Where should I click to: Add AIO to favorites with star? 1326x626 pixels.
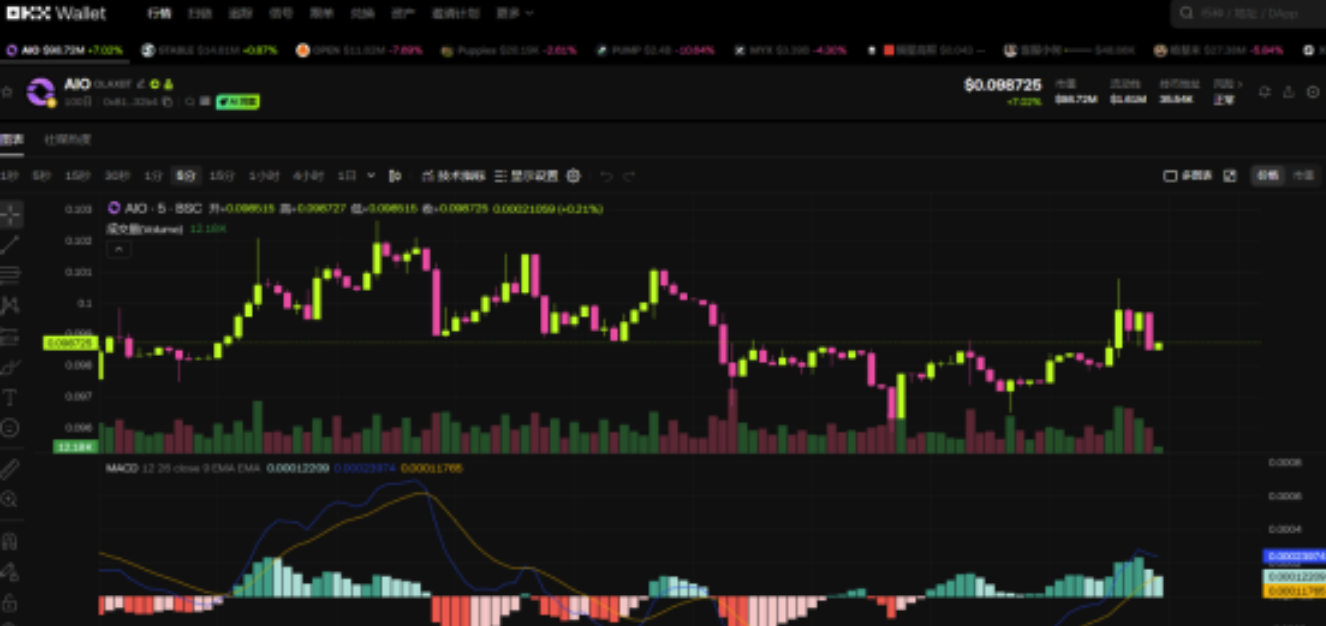7,92
